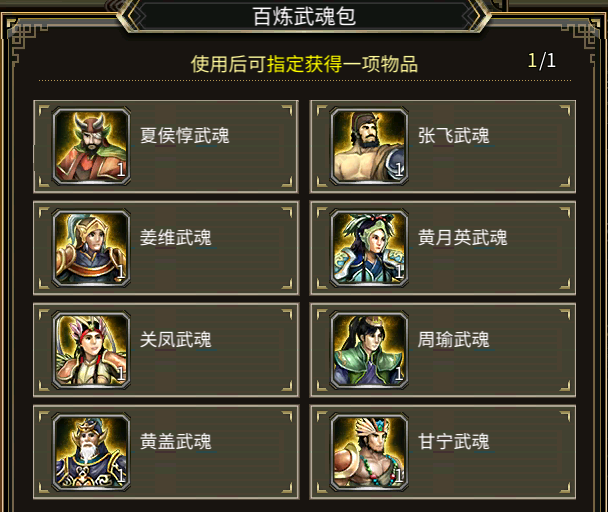This screenshot has width=608, height=512.
Task: Click the 姜维 golden-helmet portrait icon
Action: [x=91, y=248]
